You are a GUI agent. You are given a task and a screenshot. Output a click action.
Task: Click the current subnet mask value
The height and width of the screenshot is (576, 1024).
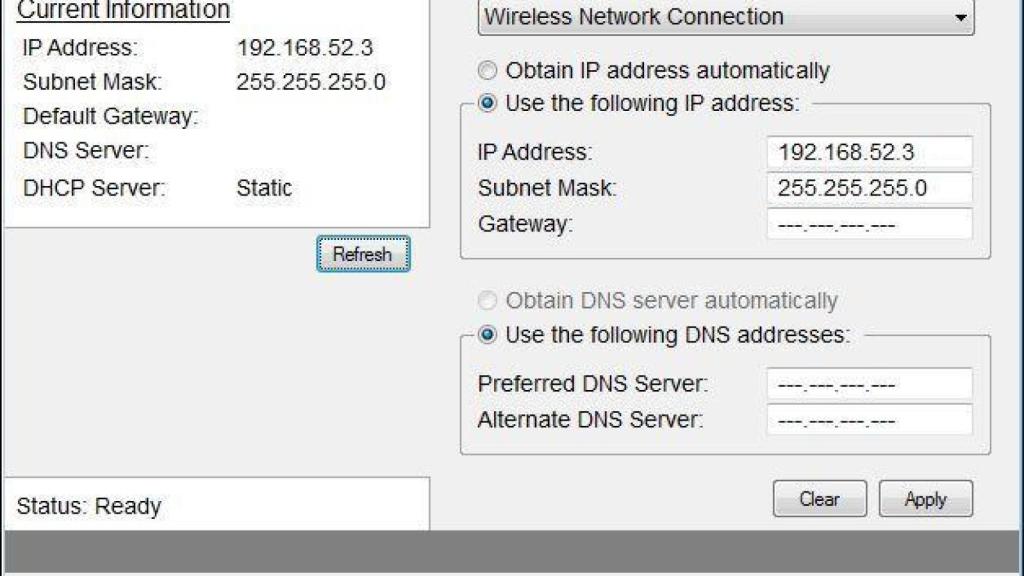tap(310, 82)
